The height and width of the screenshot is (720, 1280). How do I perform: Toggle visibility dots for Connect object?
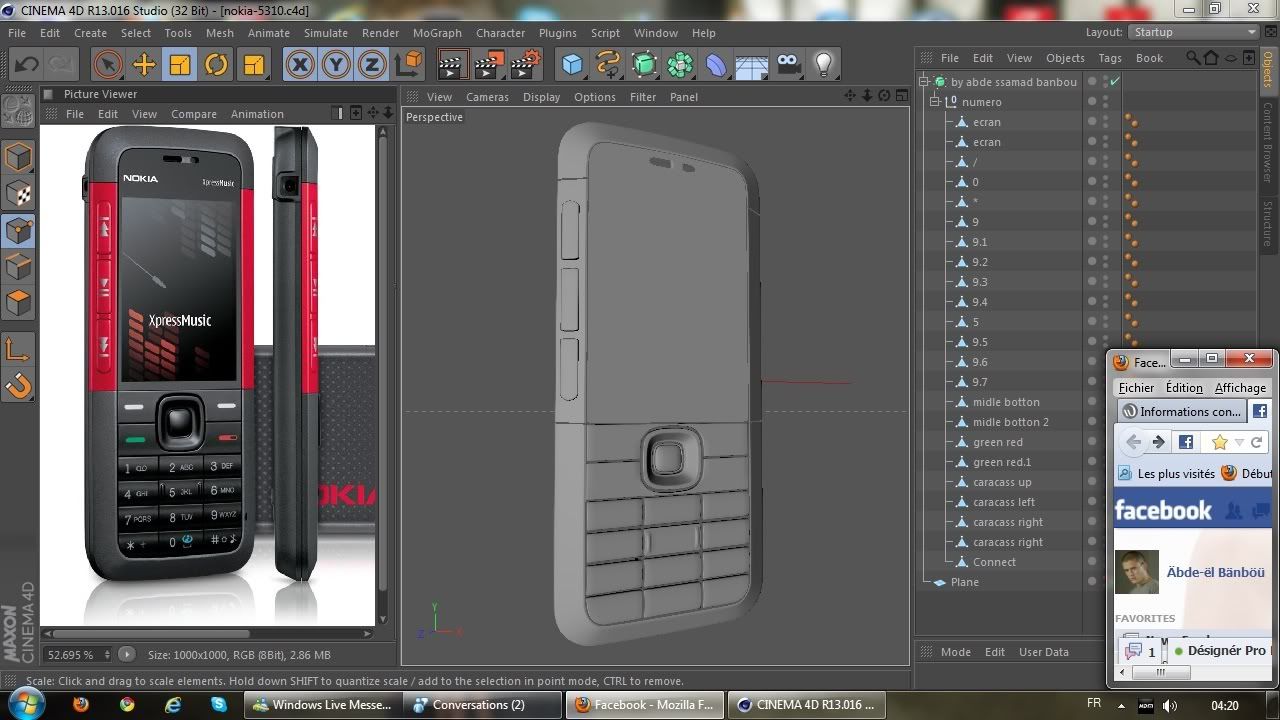[x=1105, y=562]
